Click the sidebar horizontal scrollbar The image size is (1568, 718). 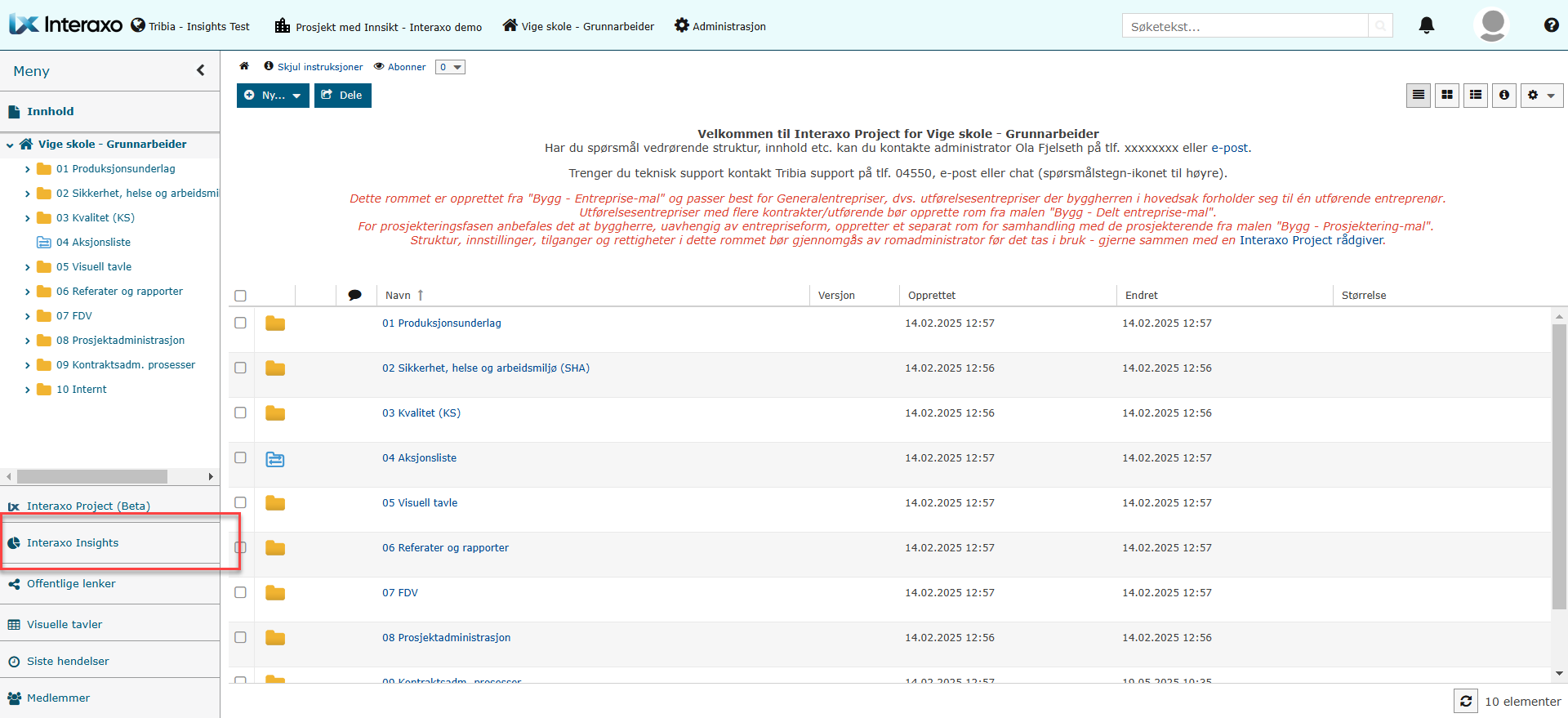(x=92, y=476)
